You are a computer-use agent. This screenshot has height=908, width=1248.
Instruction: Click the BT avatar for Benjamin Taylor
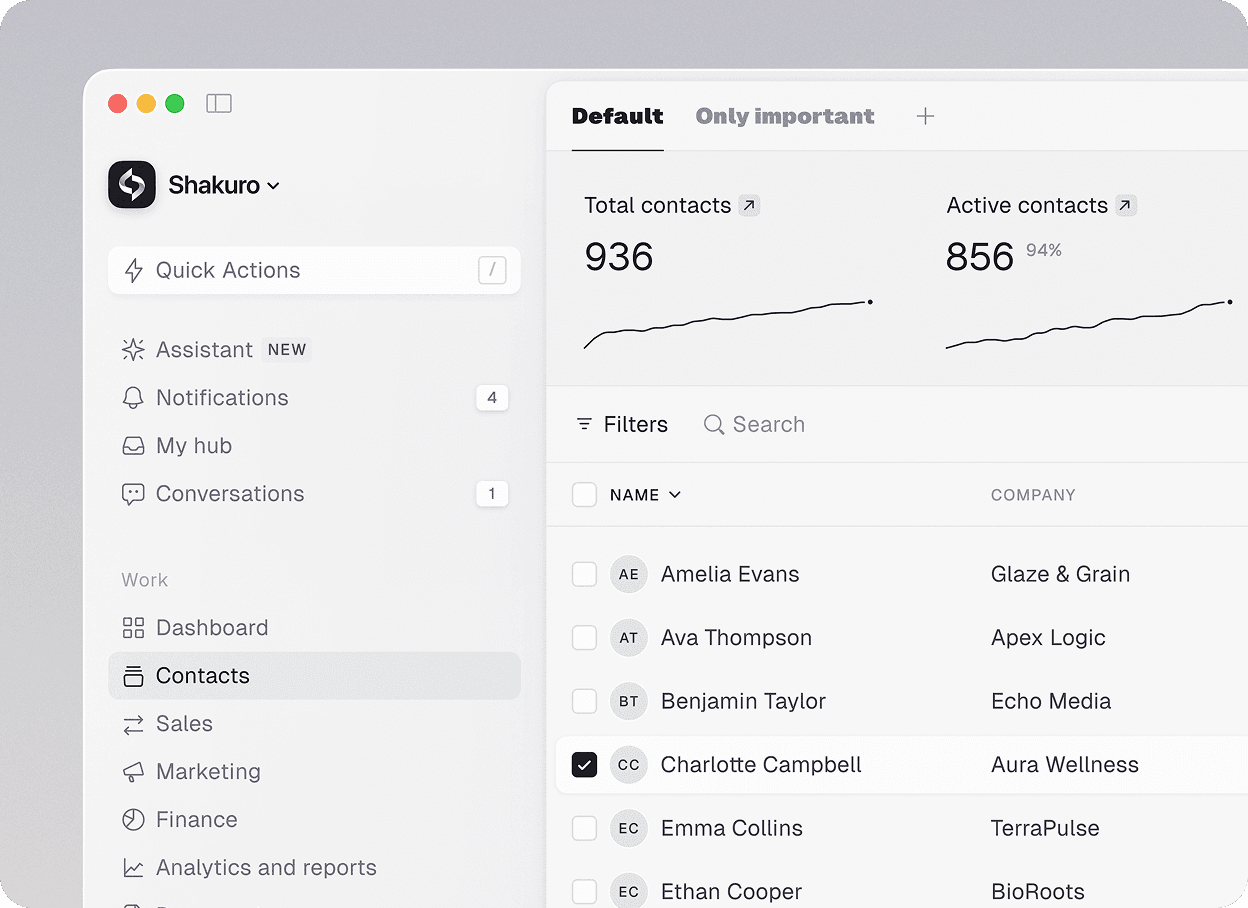coord(629,701)
